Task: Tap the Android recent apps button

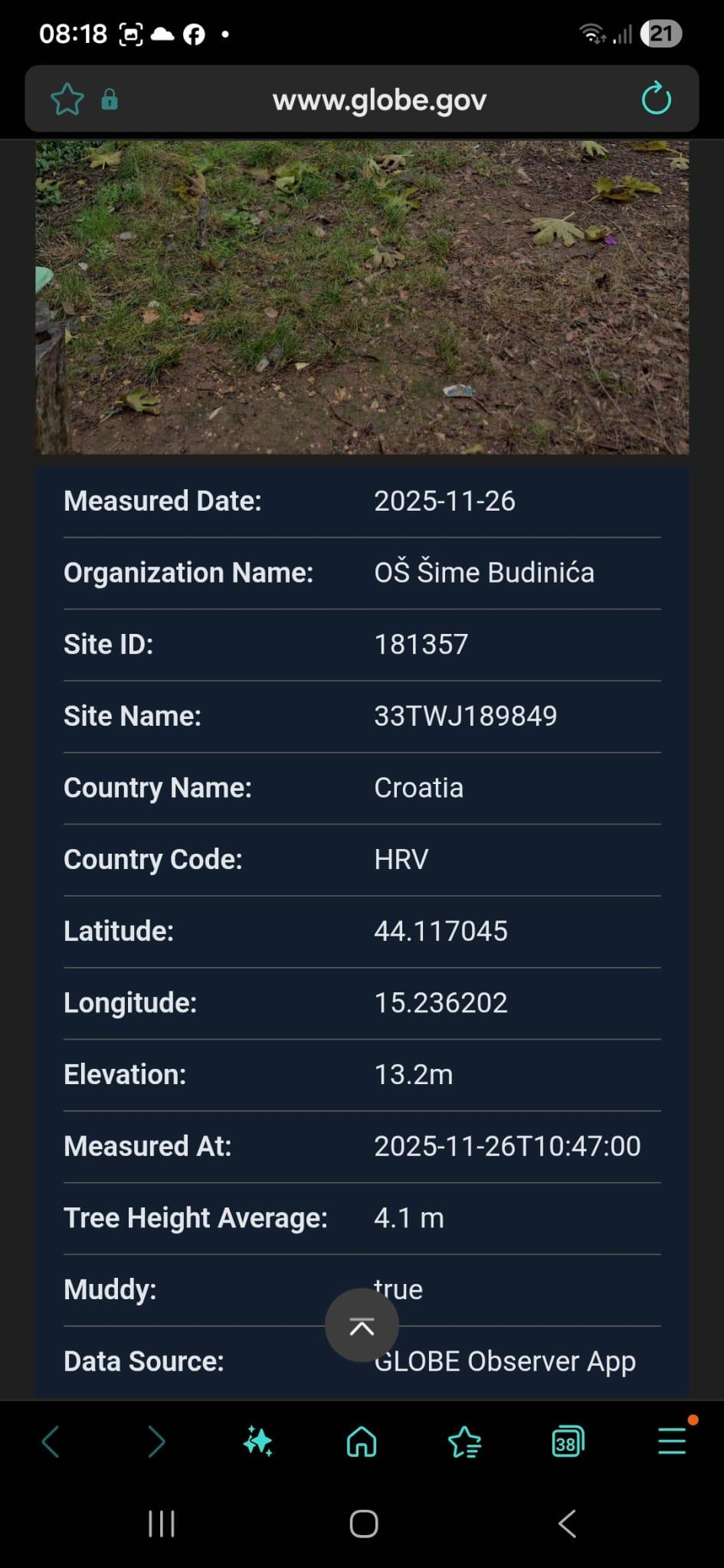Action: click(x=162, y=1524)
